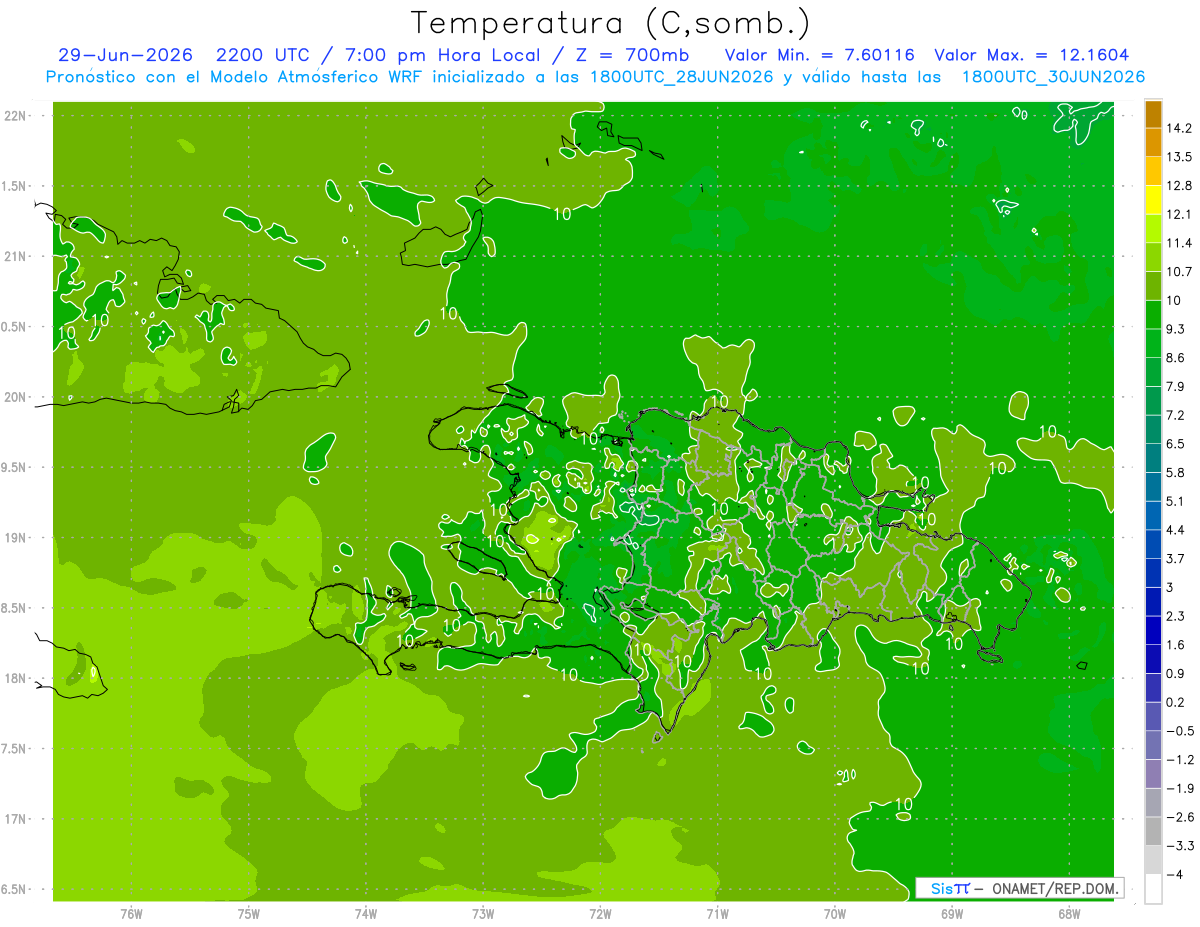Click the '14.2' color bar label
The image size is (1200, 927).
1180,128
